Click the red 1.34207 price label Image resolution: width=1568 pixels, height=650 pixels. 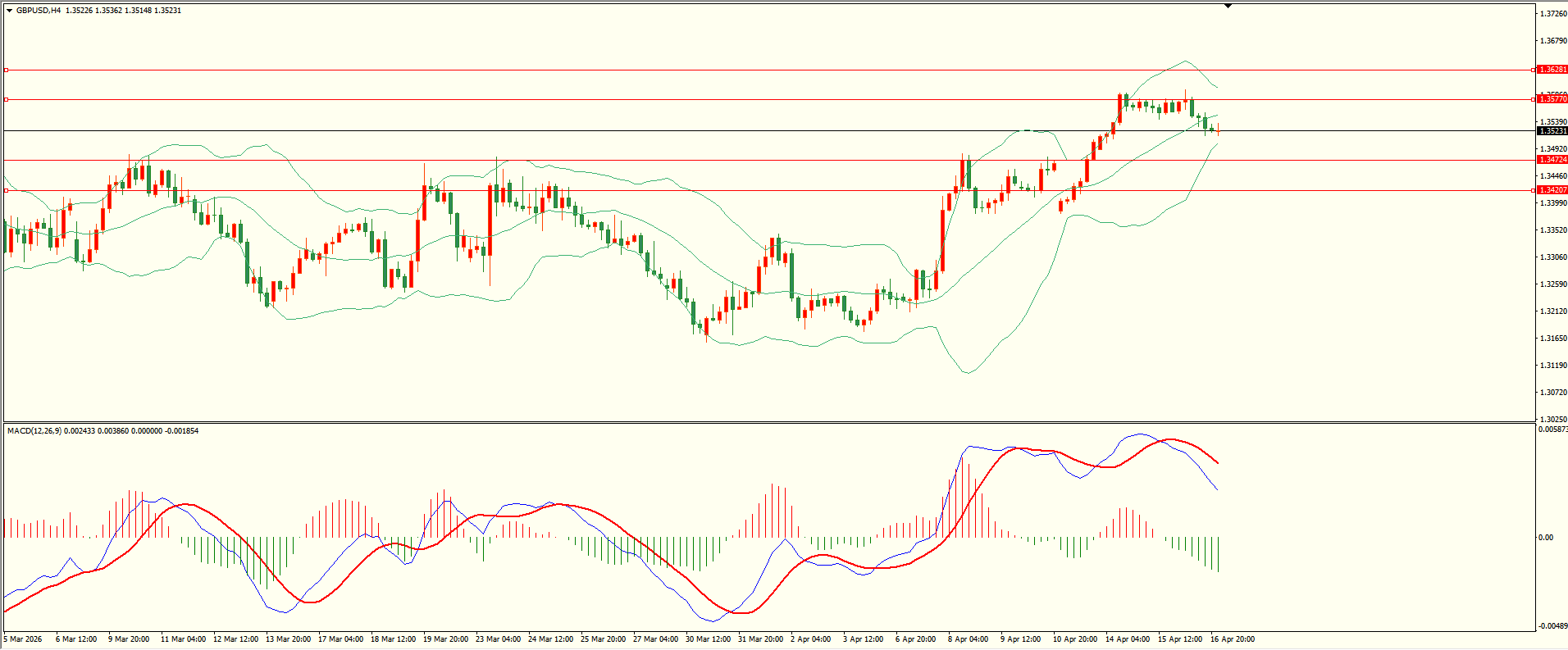[1552, 190]
